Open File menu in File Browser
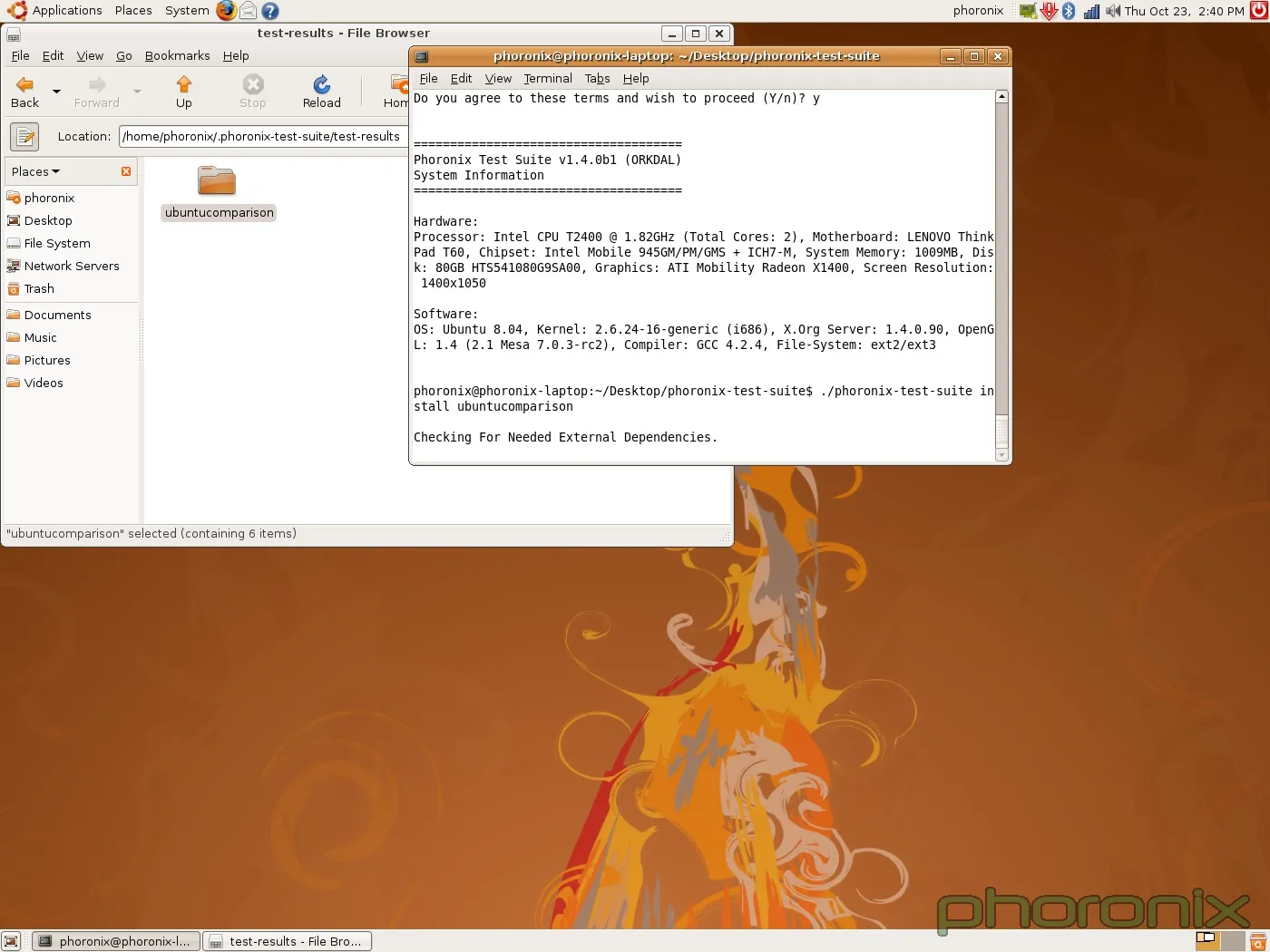Viewport: 1270px width, 952px height. [20, 55]
